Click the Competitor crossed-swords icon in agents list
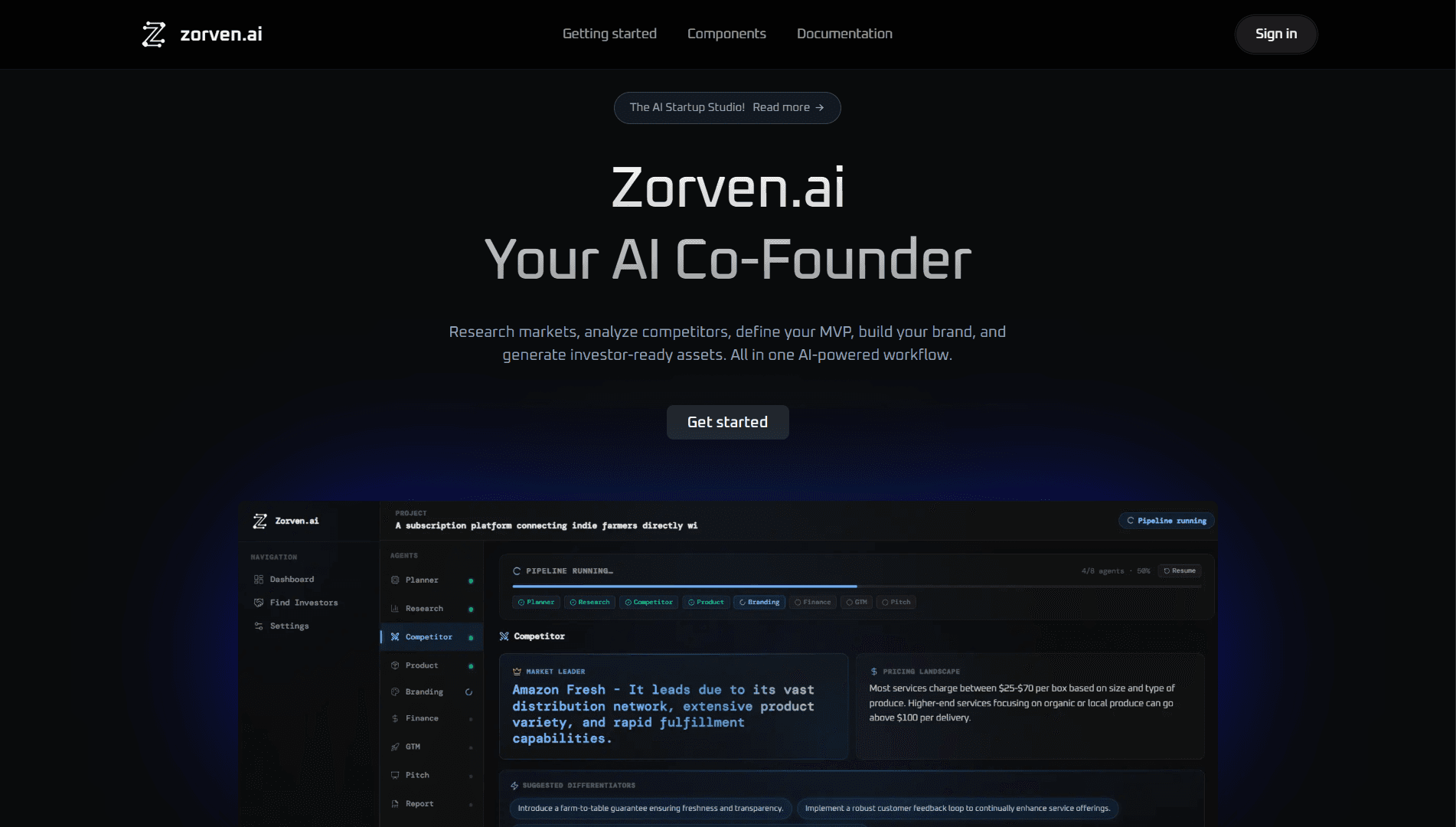This screenshot has height=827, width=1456. pyautogui.click(x=395, y=637)
